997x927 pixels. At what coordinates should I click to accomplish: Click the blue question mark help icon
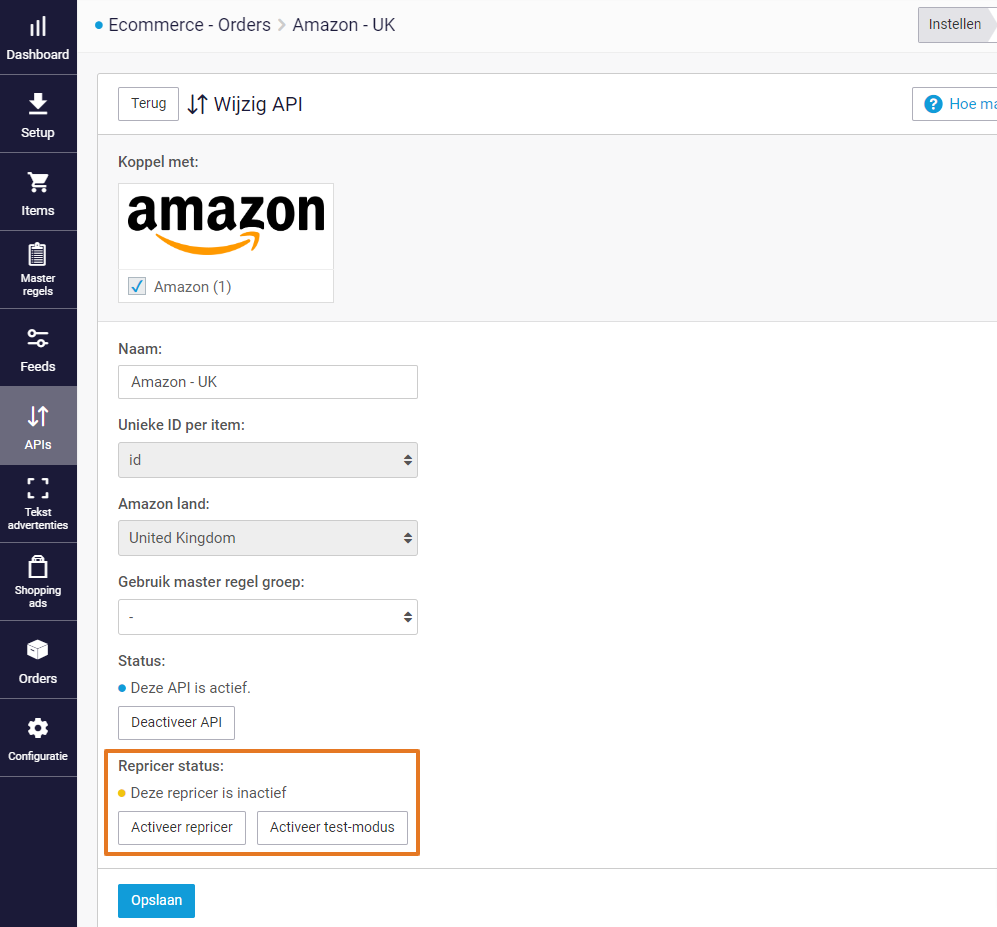click(933, 104)
